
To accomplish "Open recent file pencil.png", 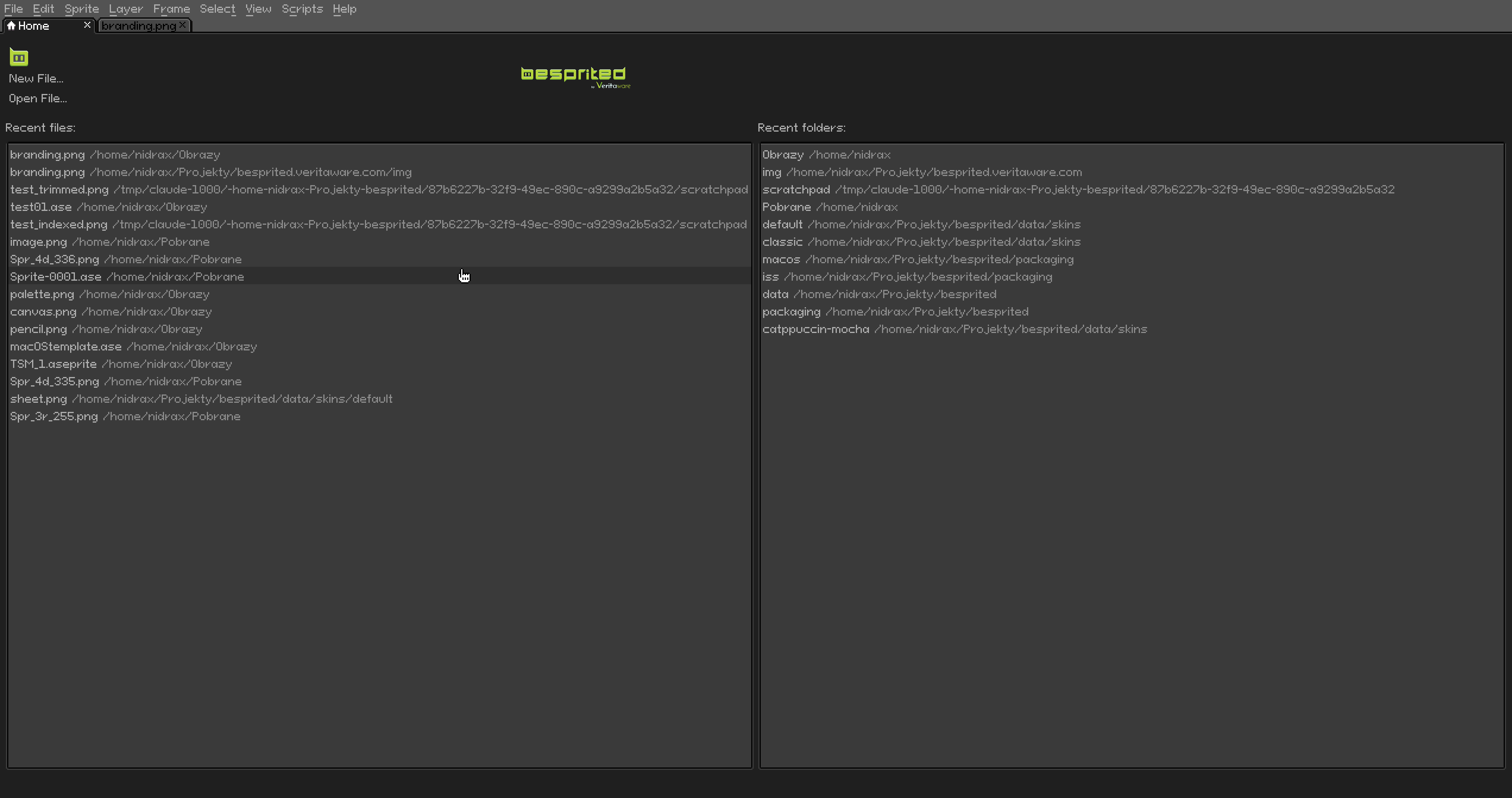I will (379, 329).
